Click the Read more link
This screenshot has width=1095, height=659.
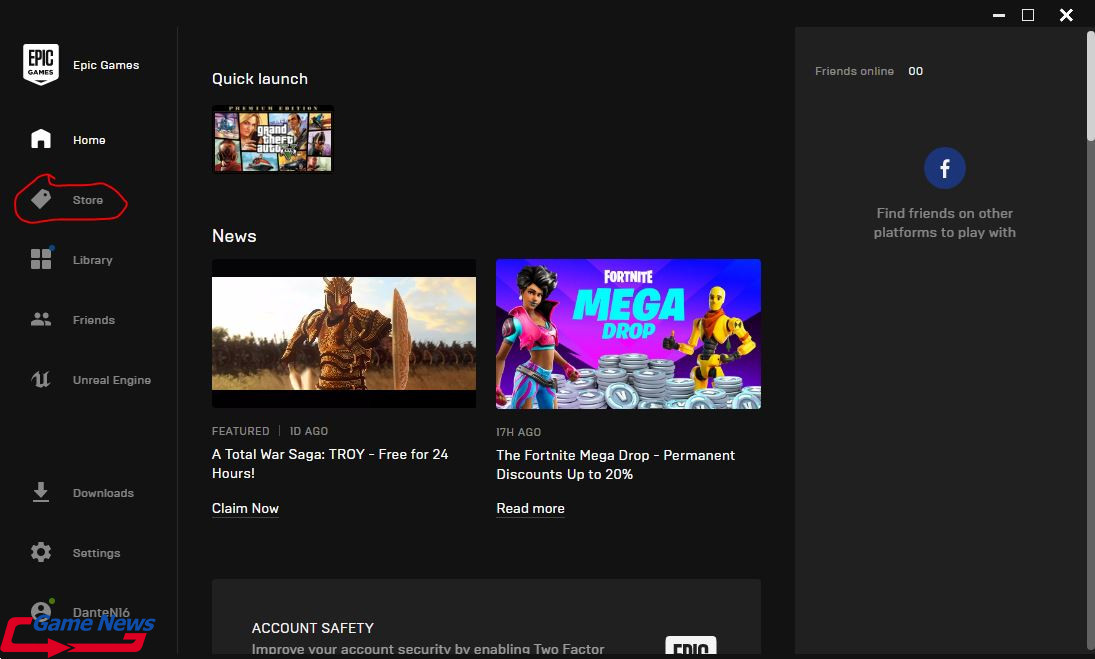(x=530, y=508)
